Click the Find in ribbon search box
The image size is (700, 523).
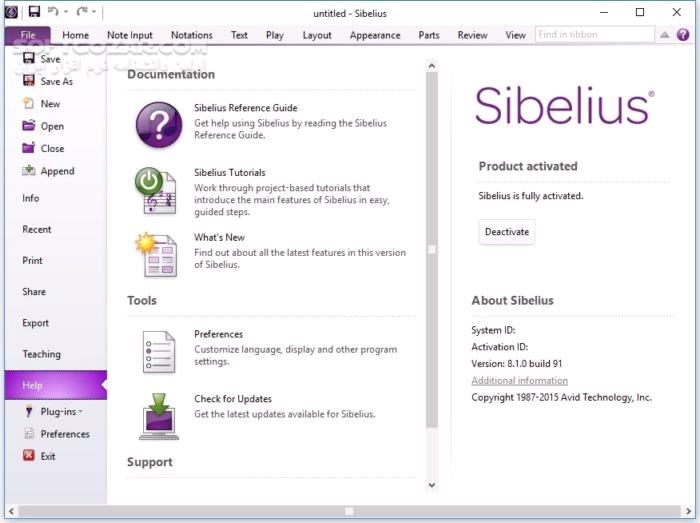tap(595, 34)
